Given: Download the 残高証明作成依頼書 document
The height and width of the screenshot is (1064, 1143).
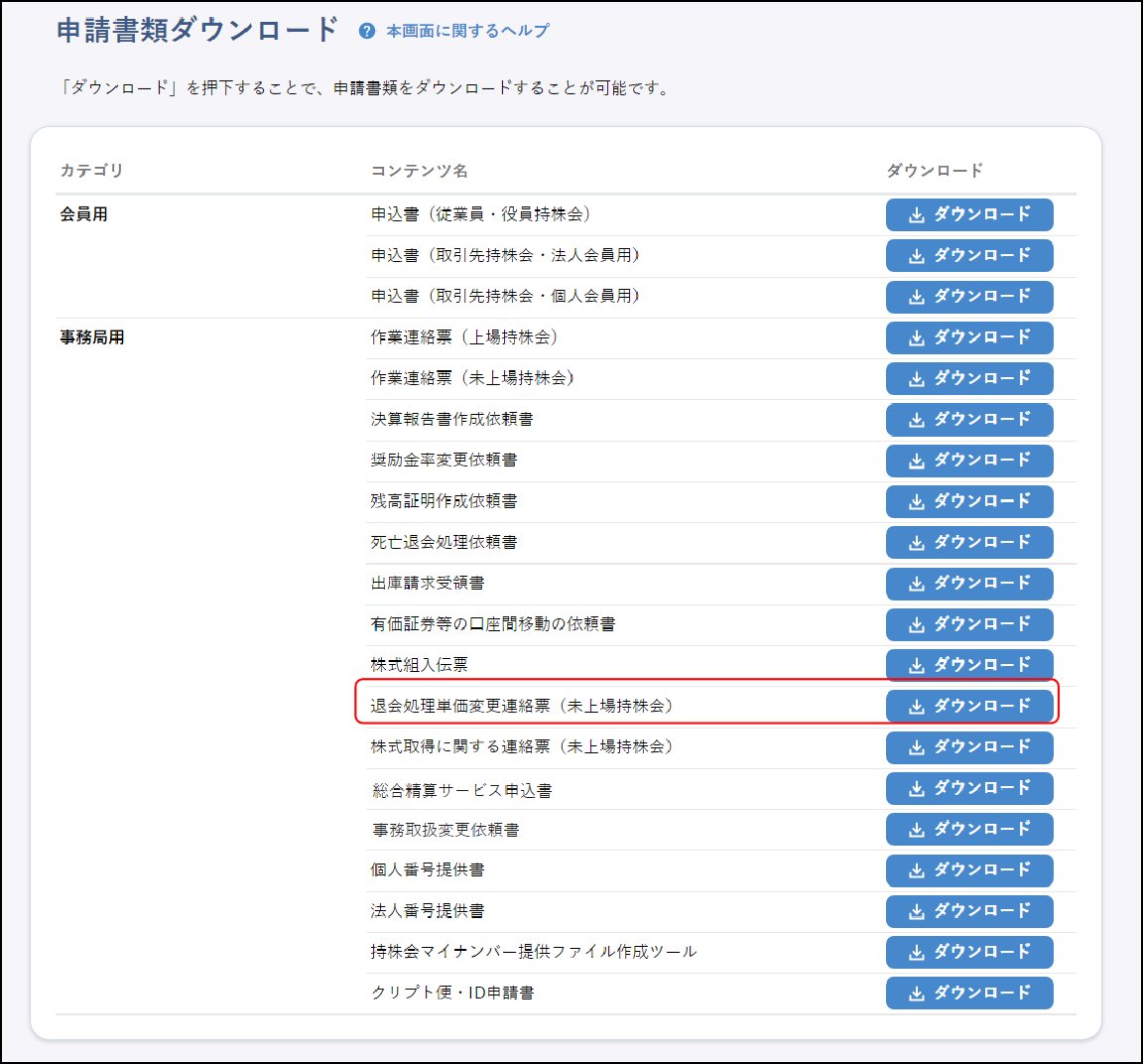Looking at the screenshot, I should pyautogui.click(x=968, y=501).
